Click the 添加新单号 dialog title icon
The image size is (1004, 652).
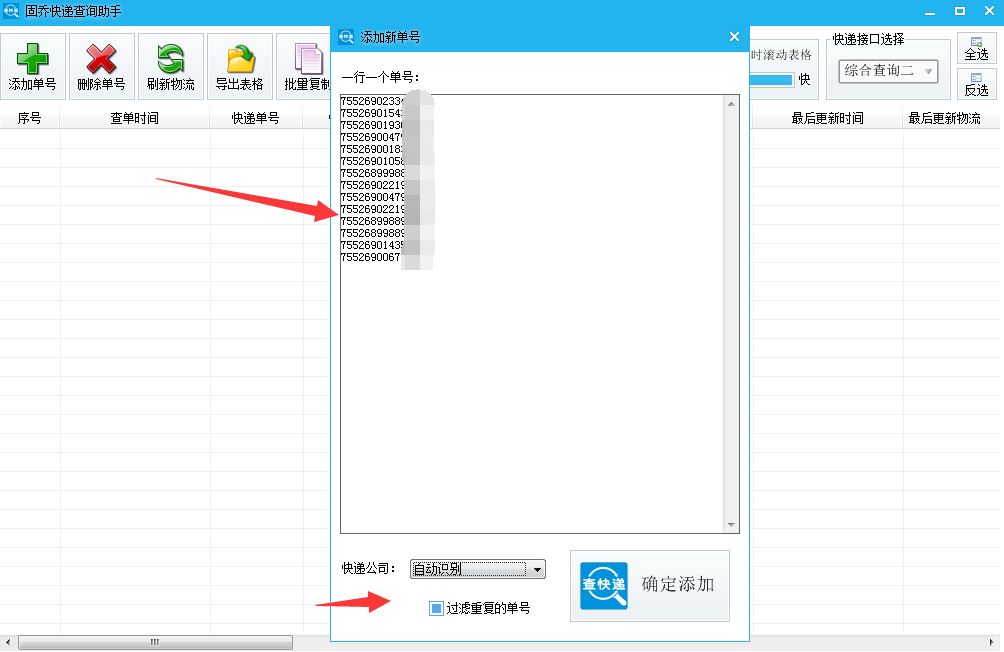(346, 37)
